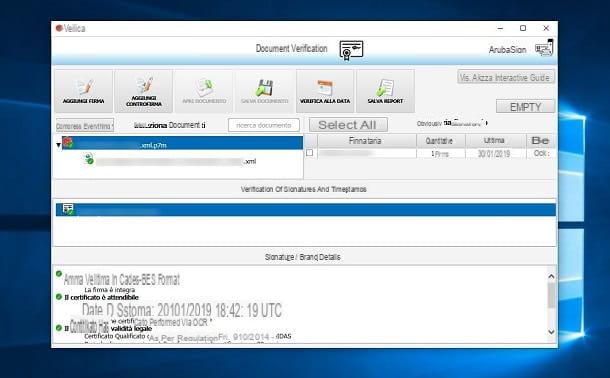610x378 pixels.
Task: Click the Firmataria column header
Action: tap(367, 141)
